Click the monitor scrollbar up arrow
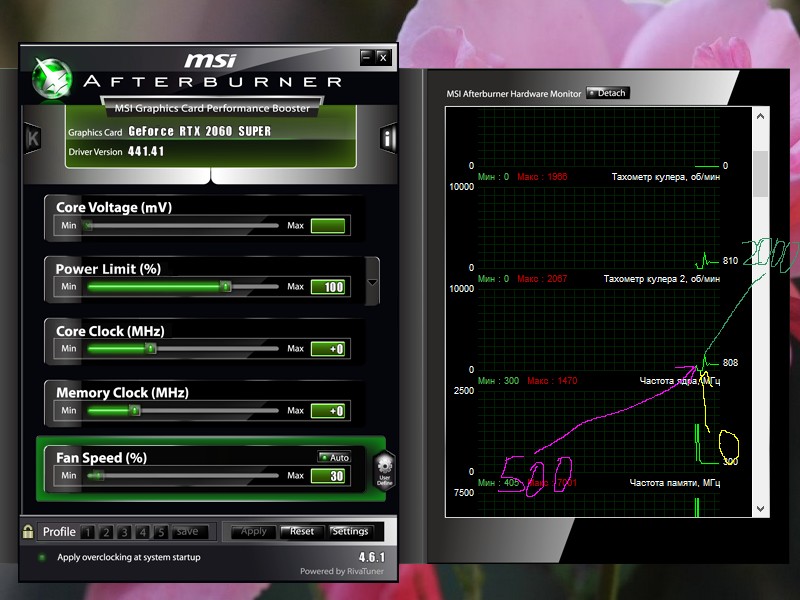Viewport: 800px width, 600px height. pyautogui.click(x=760, y=116)
